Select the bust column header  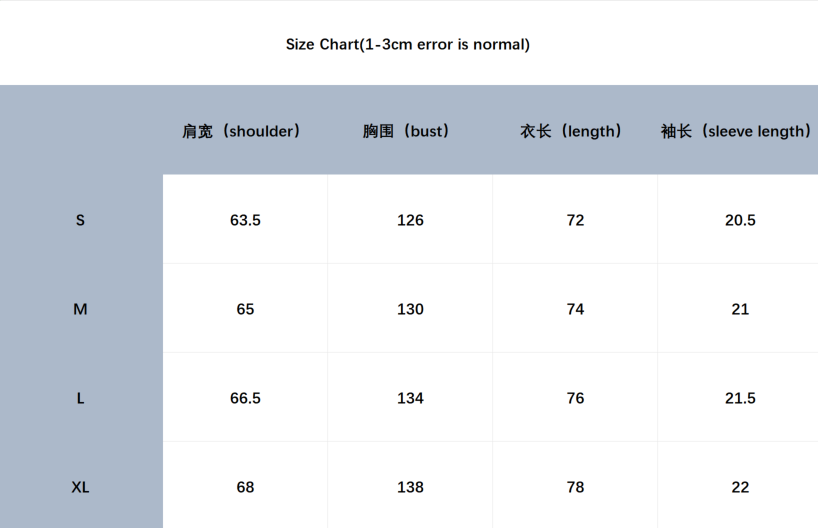407,131
